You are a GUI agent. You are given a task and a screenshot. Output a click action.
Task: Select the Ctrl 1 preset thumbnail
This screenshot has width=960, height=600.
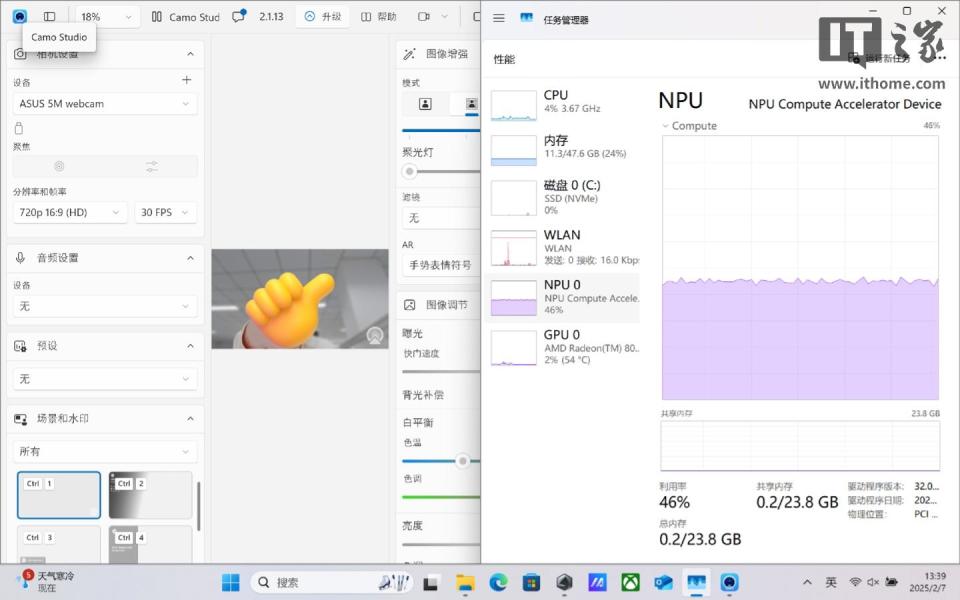tap(58, 494)
